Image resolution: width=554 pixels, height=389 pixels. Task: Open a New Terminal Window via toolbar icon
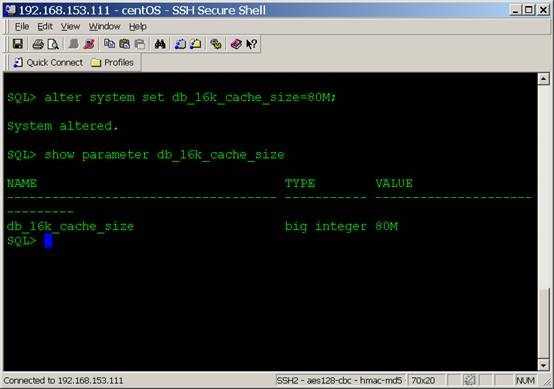(180, 44)
